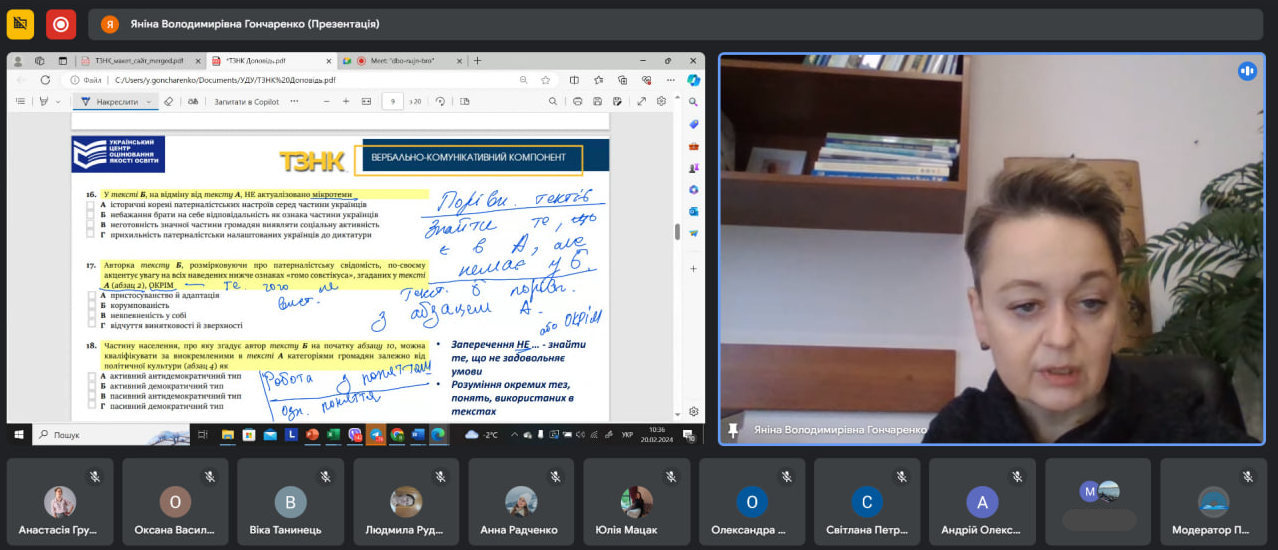
Task: Expand the highlighter tool dropdown arrow
Action: click(58, 101)
